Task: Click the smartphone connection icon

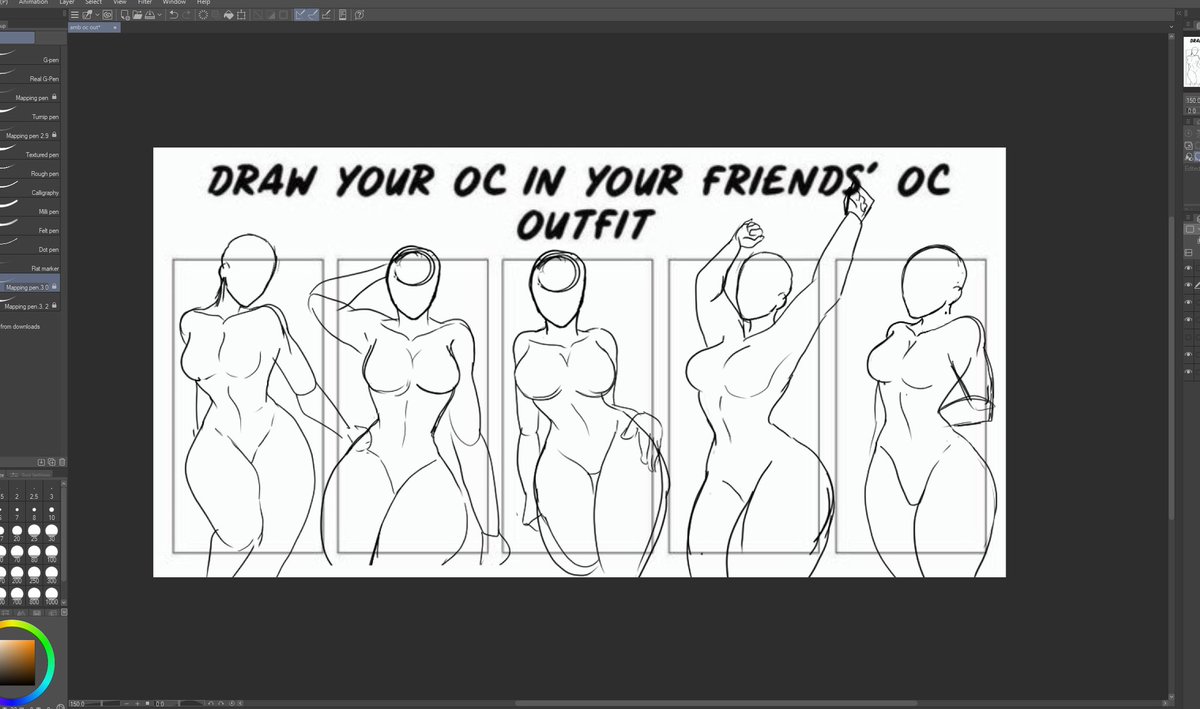Action: 343,15
